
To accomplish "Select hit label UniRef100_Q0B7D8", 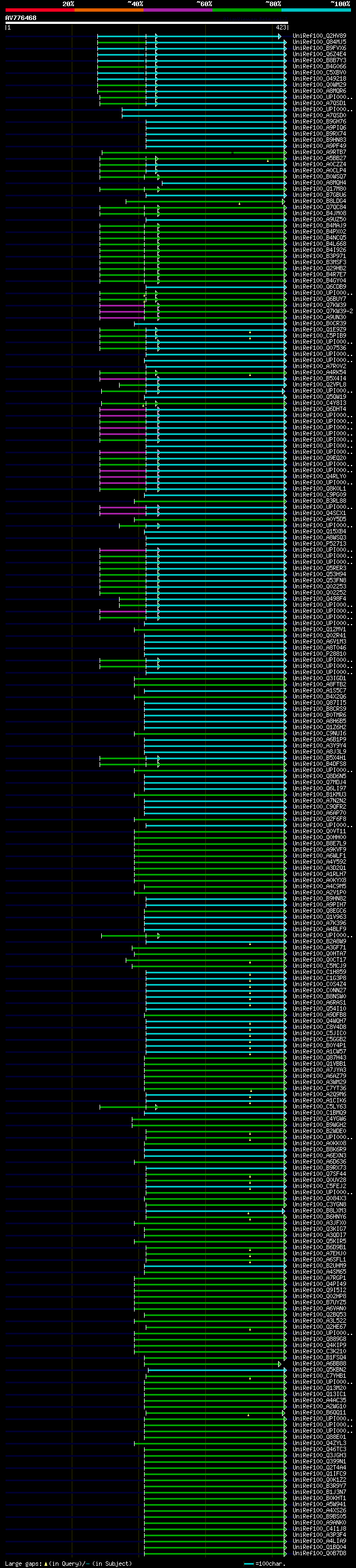I will click(319, 1554).
